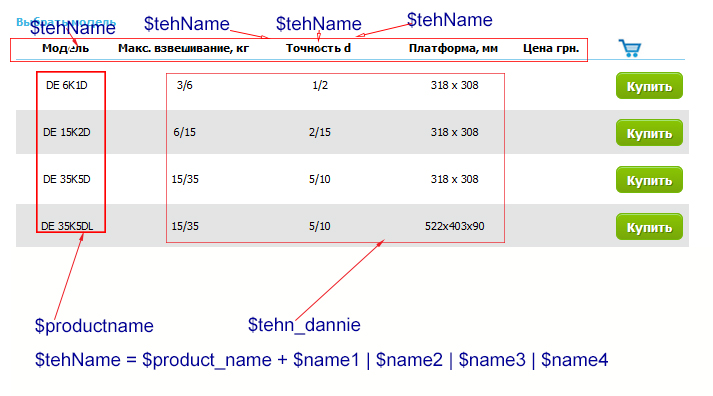
Task: Buy the DE 35K5DL model
Action: [649, 227]
